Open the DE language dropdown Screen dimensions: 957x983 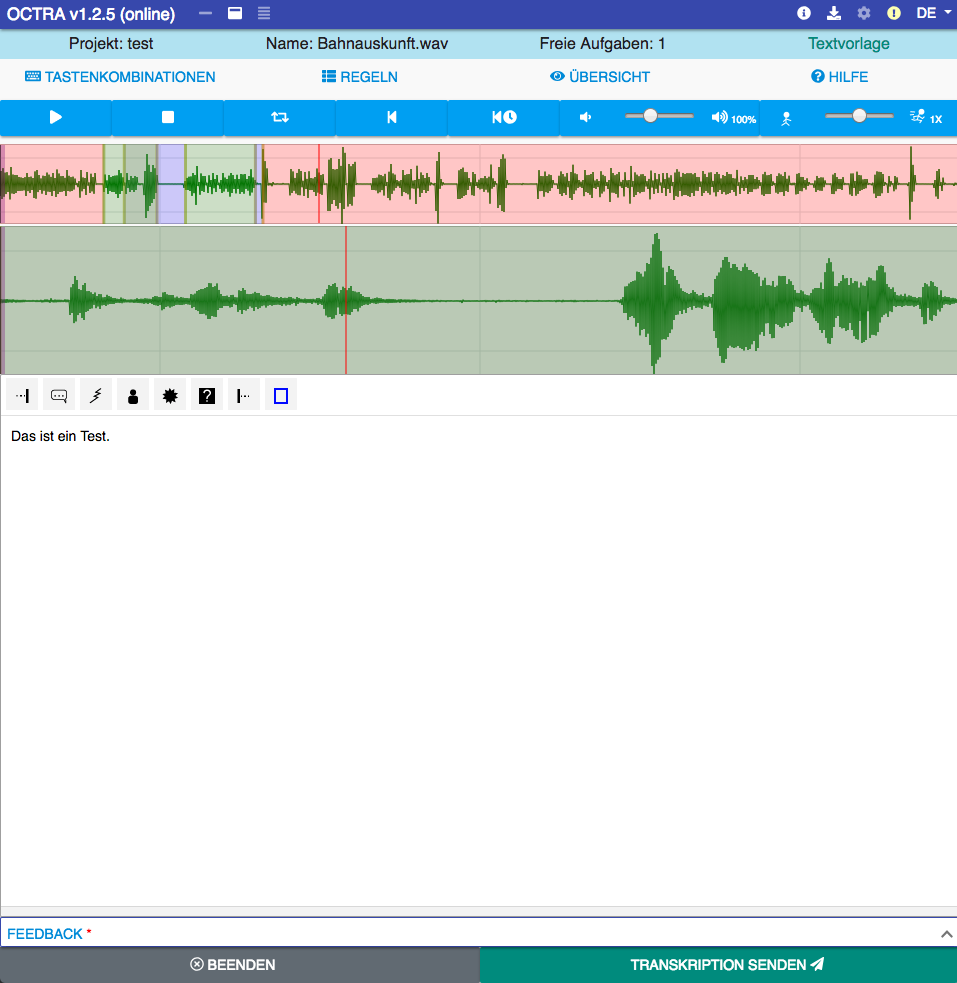[933, 14]
